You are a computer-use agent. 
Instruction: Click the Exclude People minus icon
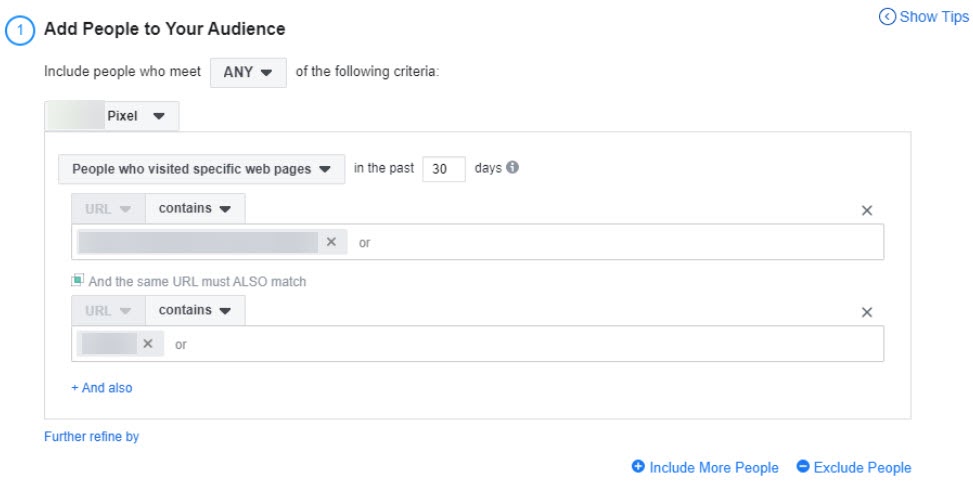pyautogui.click(x=803, y=467)
